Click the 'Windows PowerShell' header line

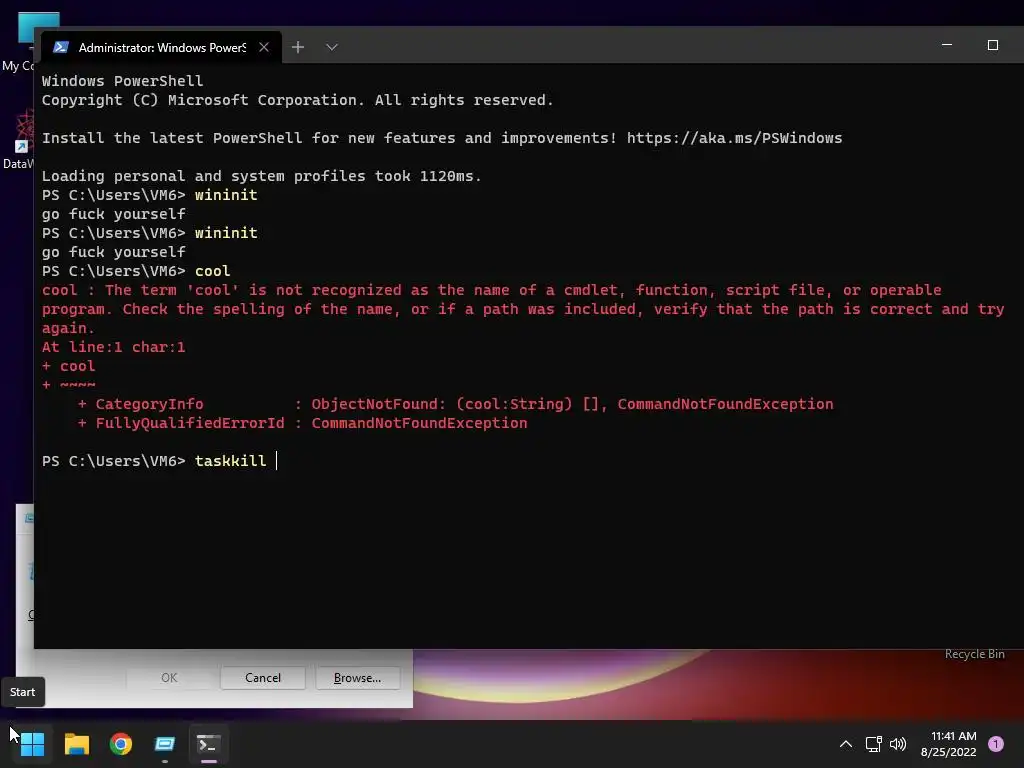[122, 81]
